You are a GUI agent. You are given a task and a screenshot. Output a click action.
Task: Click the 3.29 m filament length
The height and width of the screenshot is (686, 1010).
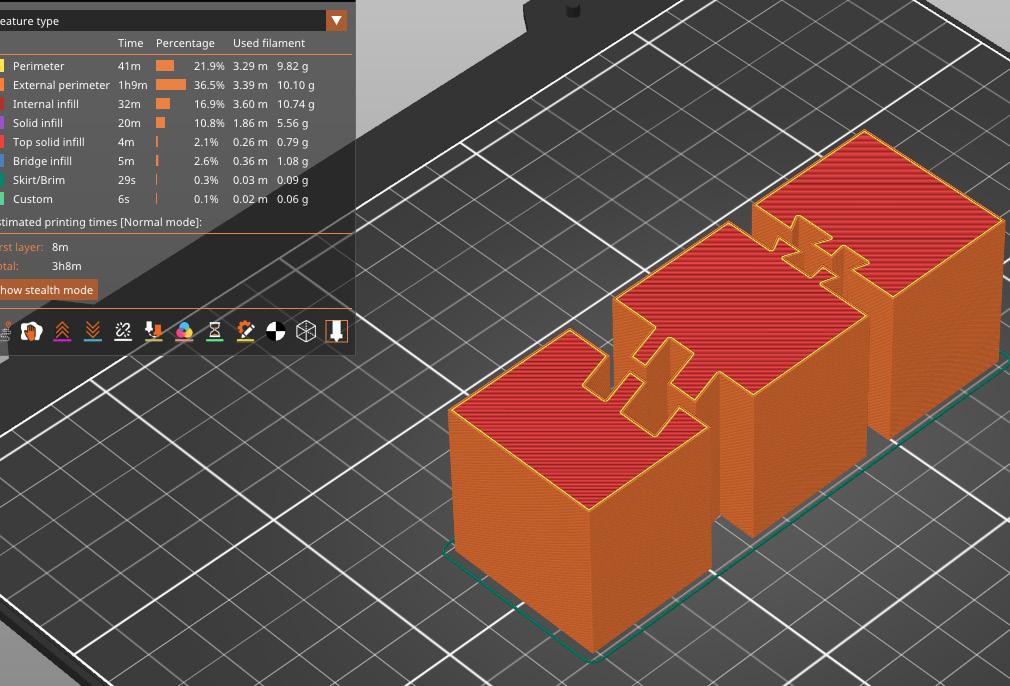click(250, 66)
